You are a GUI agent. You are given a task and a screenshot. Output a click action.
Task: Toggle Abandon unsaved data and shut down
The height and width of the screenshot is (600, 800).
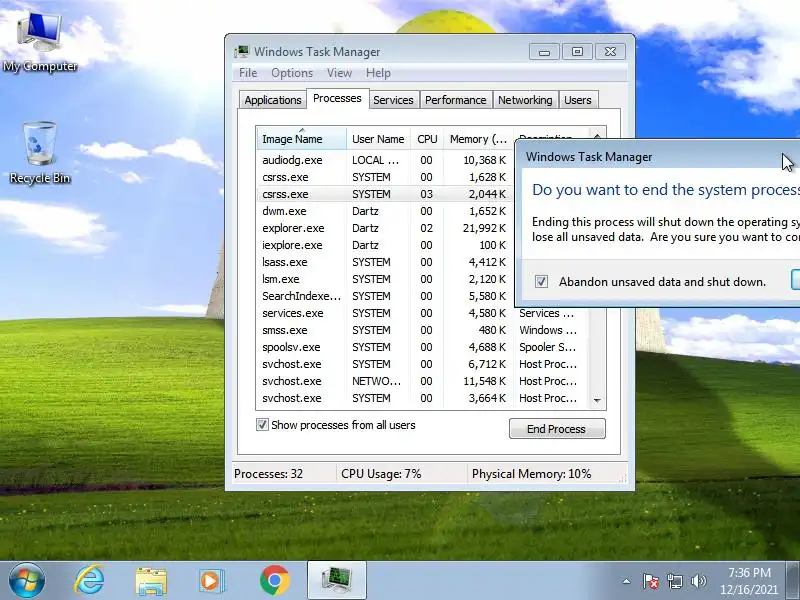(x=541, y=282)
